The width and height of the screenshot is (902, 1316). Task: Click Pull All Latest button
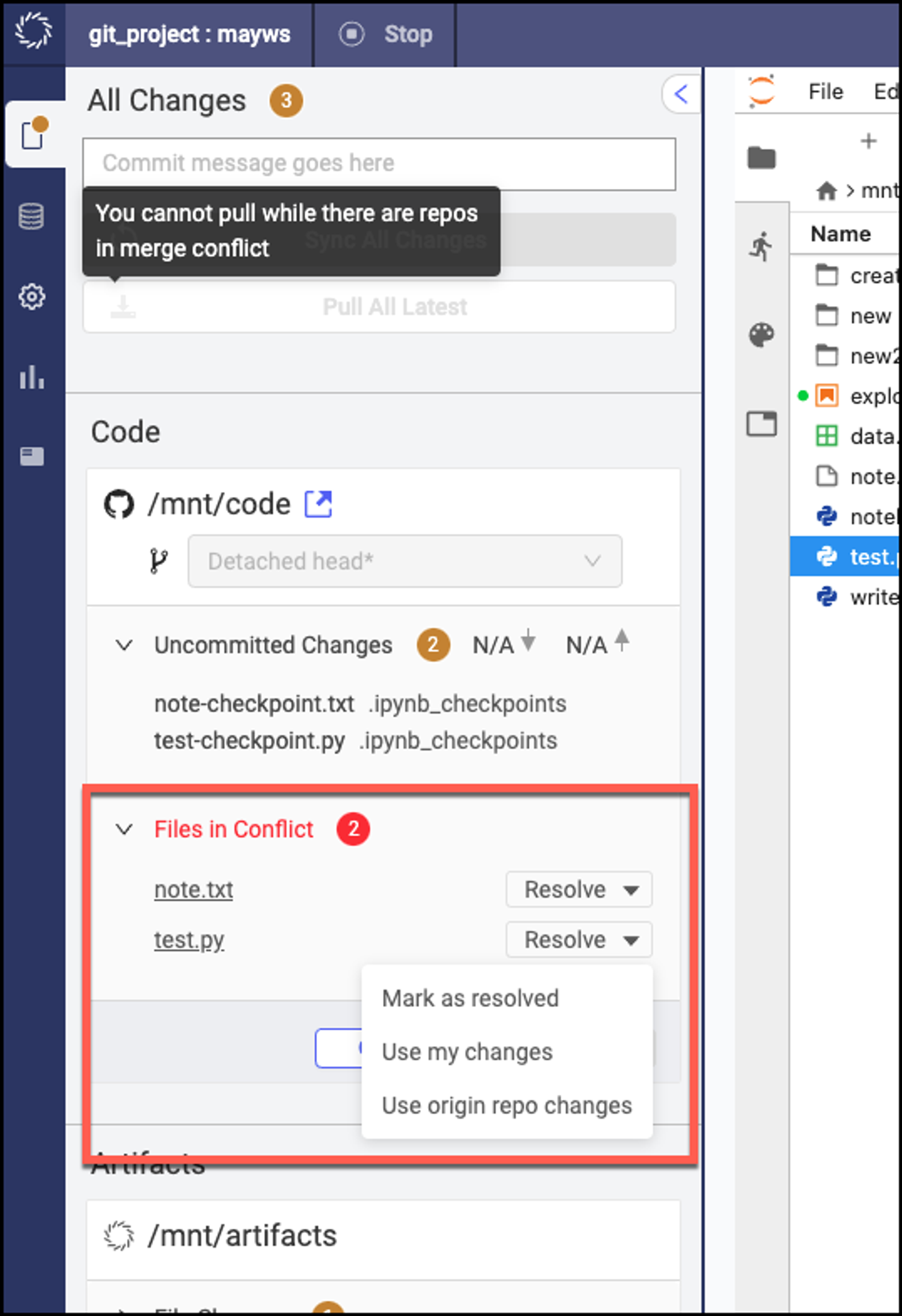pyautogui.click(x=379, y=306)
